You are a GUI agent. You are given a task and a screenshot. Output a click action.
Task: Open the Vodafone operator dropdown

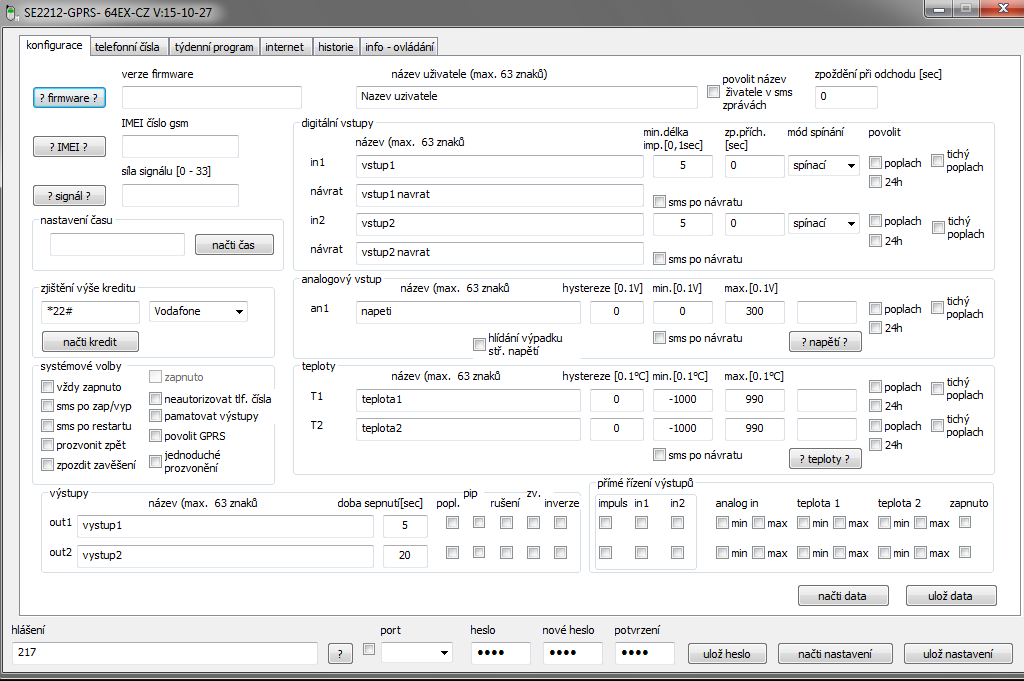(198, 312)
